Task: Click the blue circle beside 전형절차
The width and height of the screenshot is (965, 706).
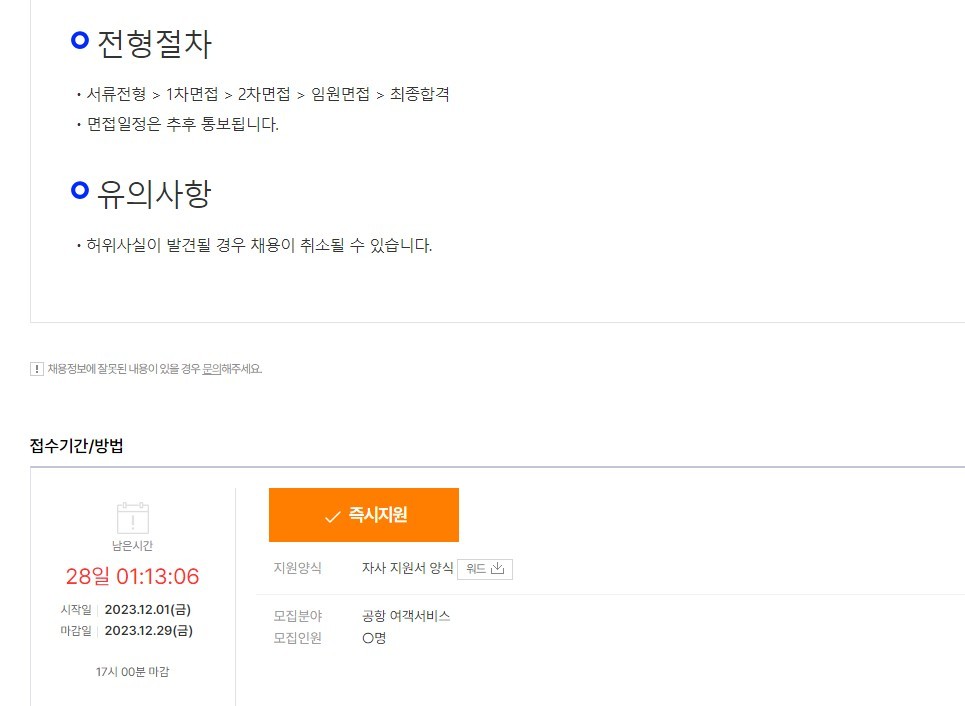Action: pyautogui.click(x=79, y=40)
